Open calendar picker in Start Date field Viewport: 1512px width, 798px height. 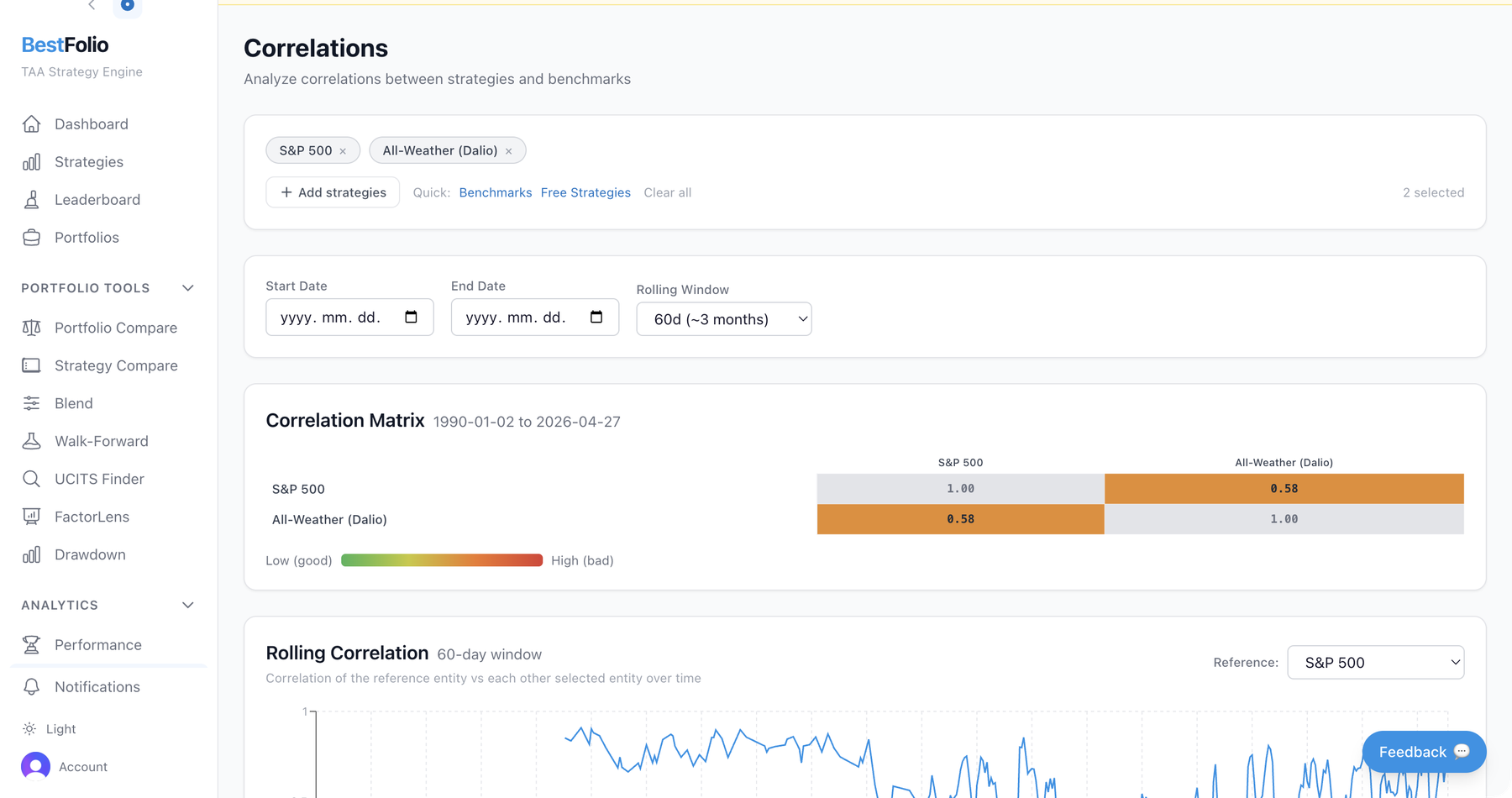tap(411, 317)
